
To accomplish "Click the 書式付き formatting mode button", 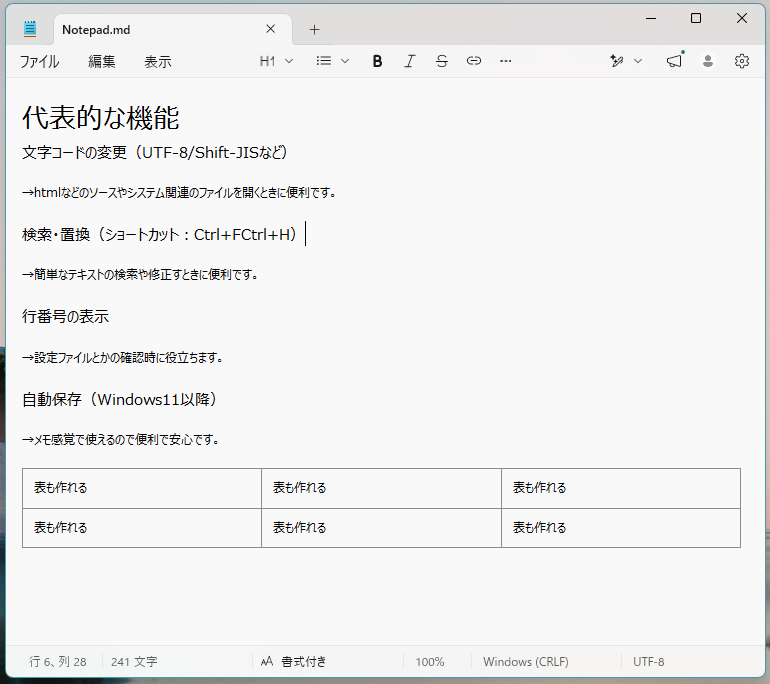I will click(294, 661).
